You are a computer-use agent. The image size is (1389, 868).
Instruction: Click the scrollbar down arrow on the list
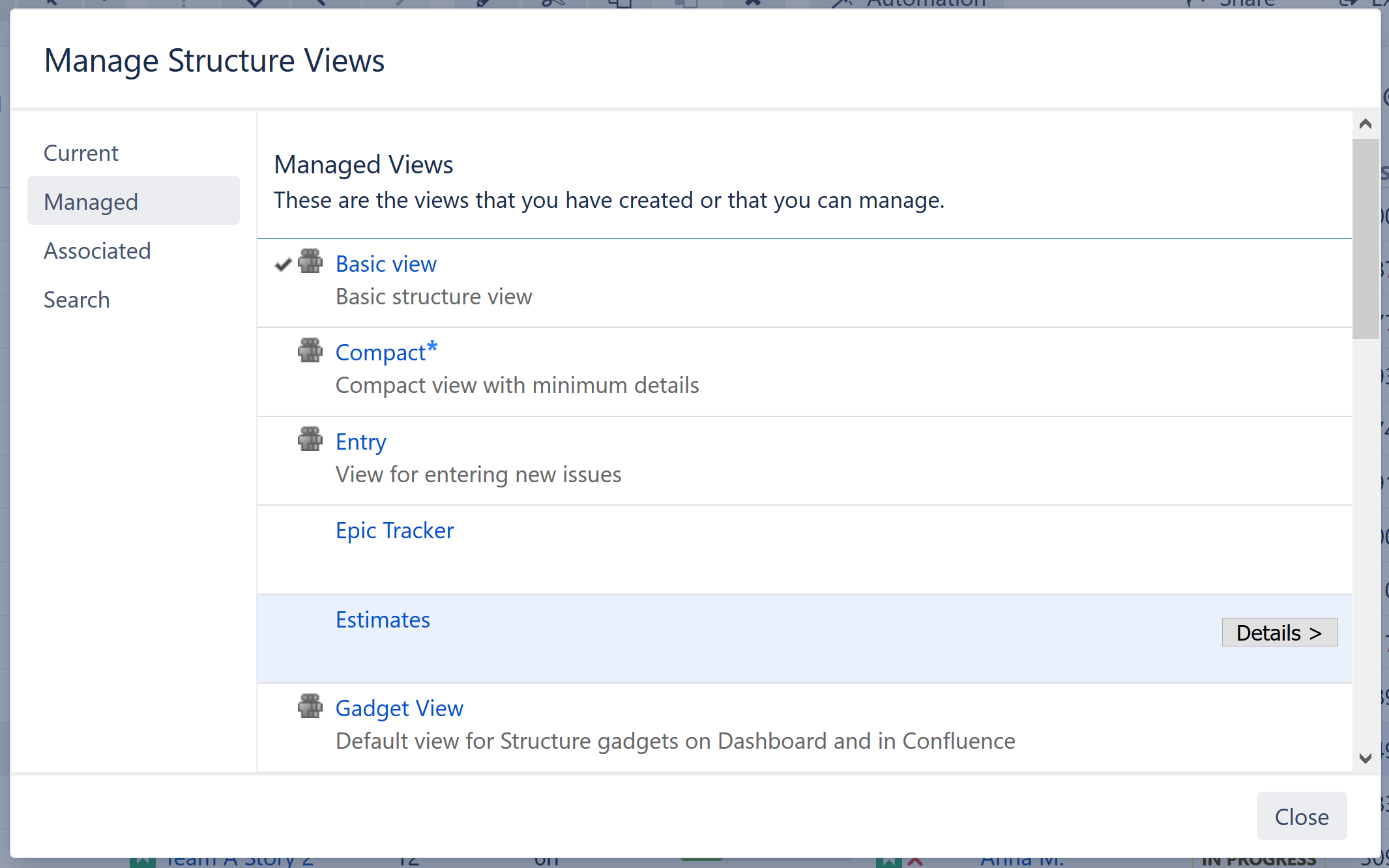[x=1365, y=757]
